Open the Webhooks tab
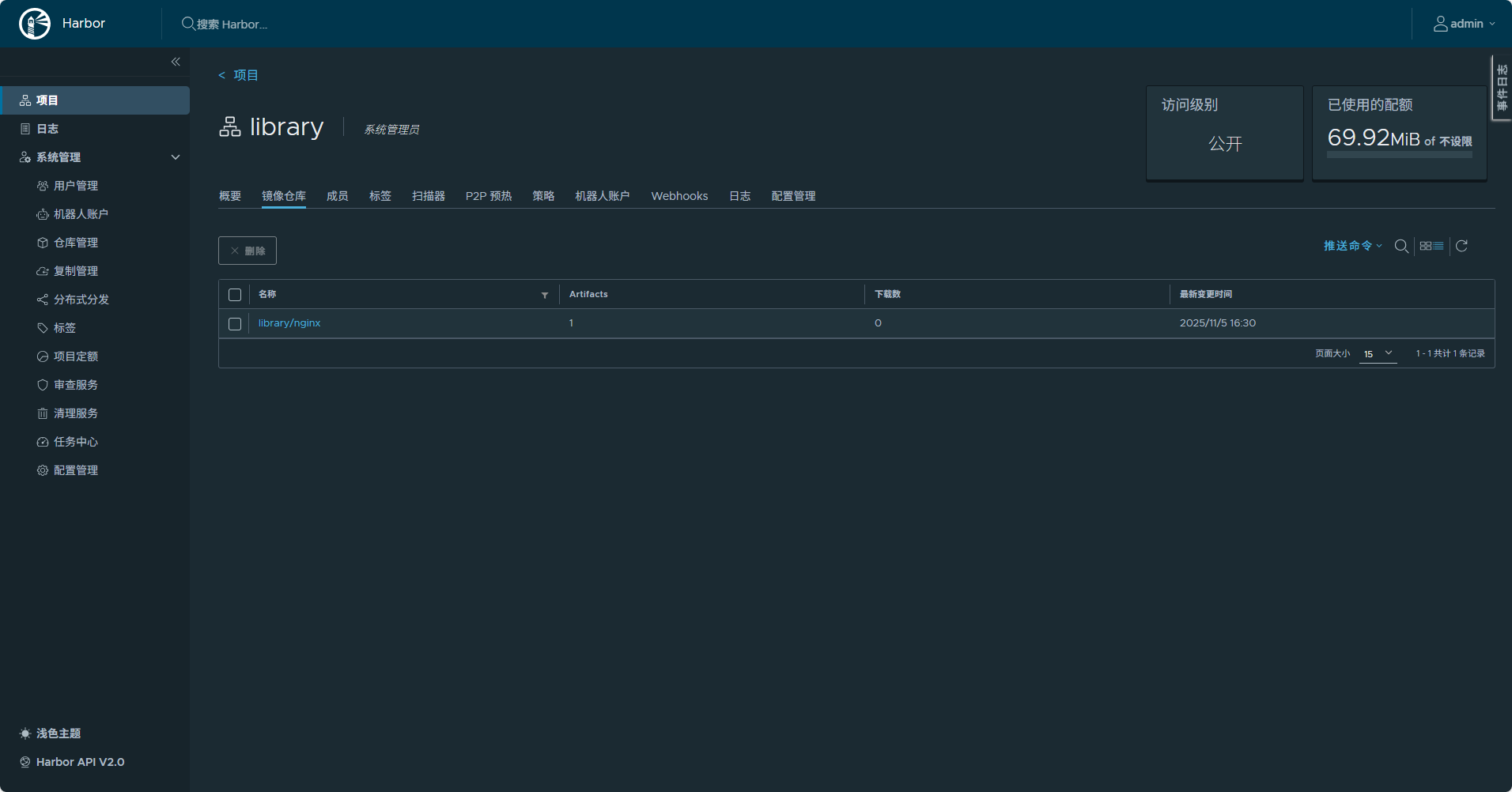The height and width of the screenshot is (792, 1512). pos(680,196)
